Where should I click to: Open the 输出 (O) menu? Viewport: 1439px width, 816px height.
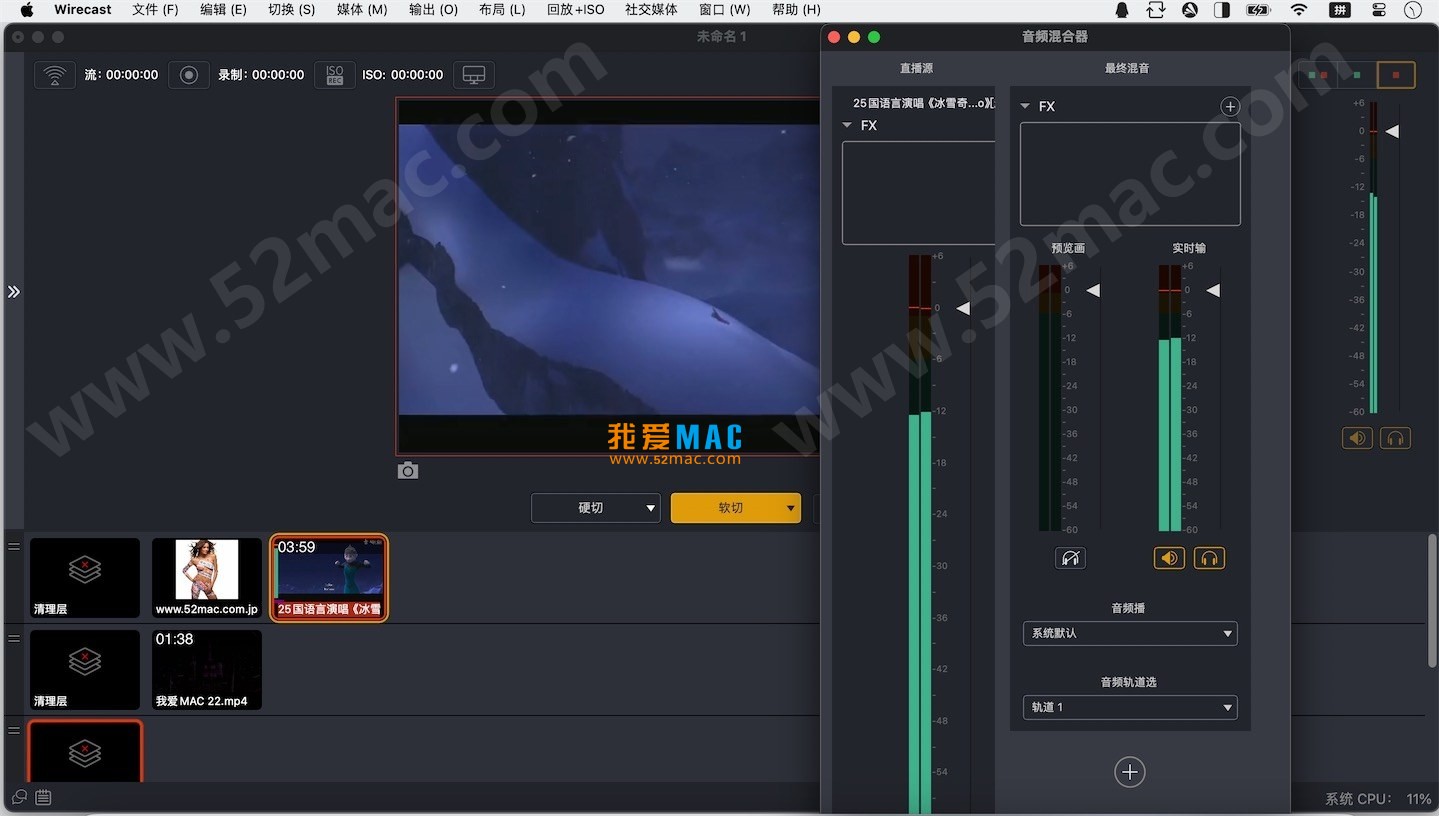click(x=433, y=10)
